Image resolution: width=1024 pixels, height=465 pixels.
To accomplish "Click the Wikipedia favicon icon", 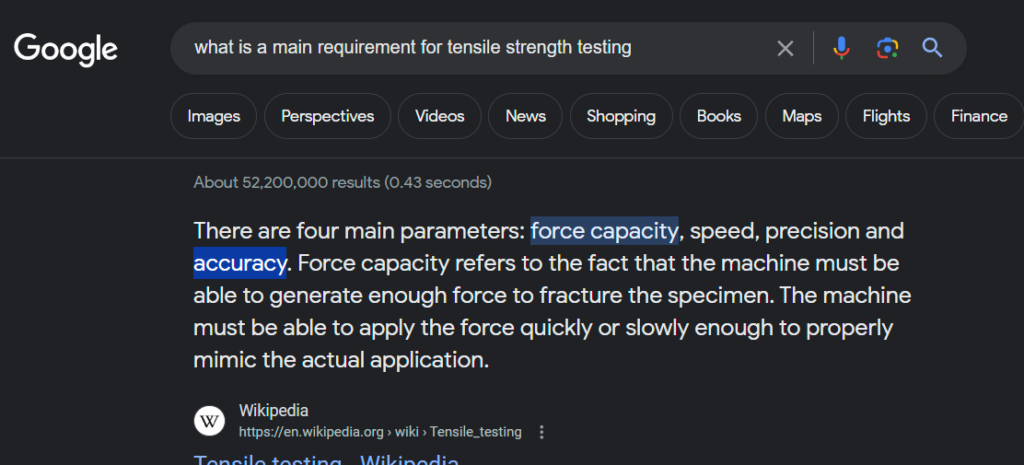I will (x=209, y=421).
